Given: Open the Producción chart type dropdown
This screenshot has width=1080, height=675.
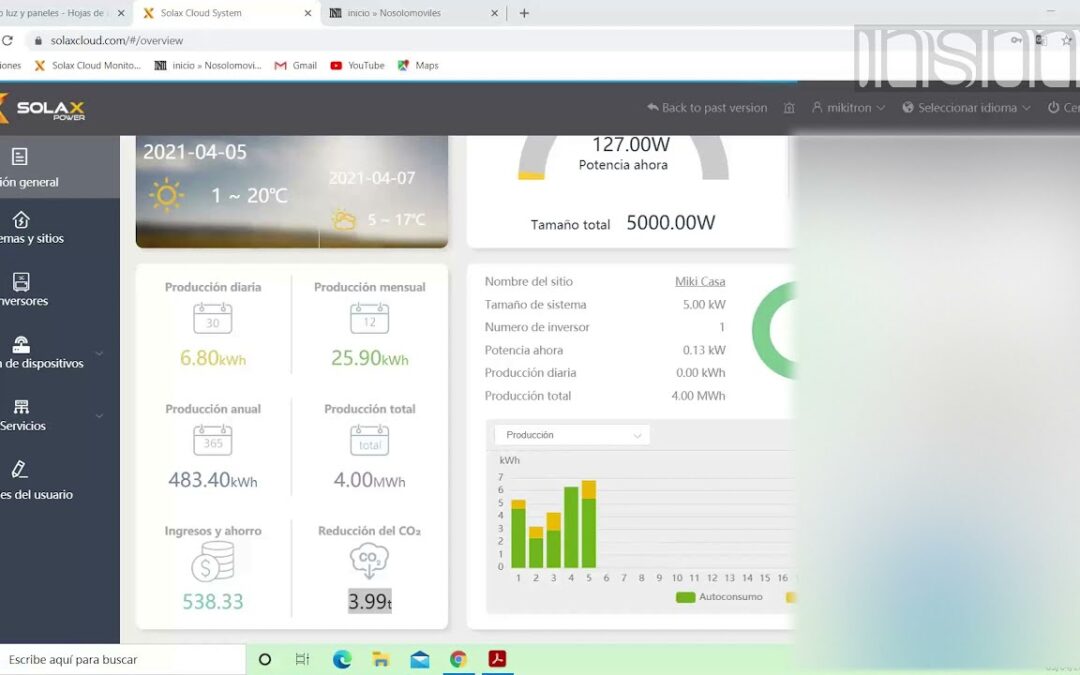Looking at the screenshot, I should click(x=572, y=435).
